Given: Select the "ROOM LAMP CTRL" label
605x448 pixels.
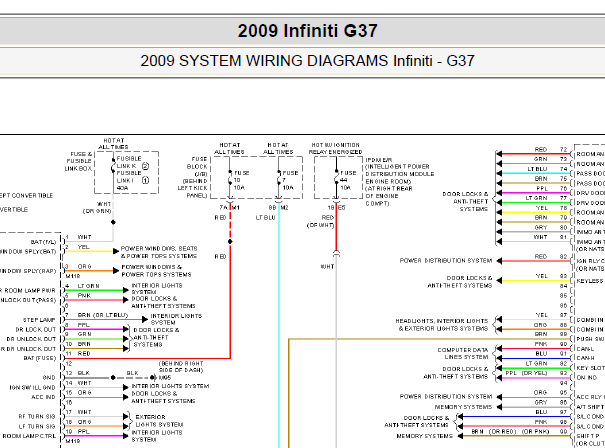Looking at the screenshot, I should pos(29,436).
